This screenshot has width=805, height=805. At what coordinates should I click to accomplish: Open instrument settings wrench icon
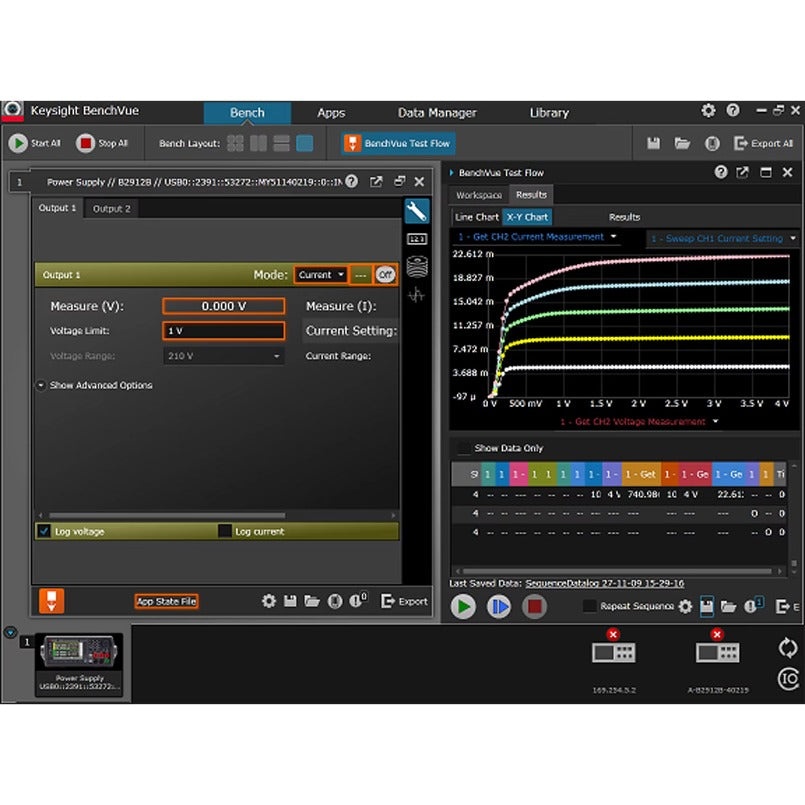(416, 211)
